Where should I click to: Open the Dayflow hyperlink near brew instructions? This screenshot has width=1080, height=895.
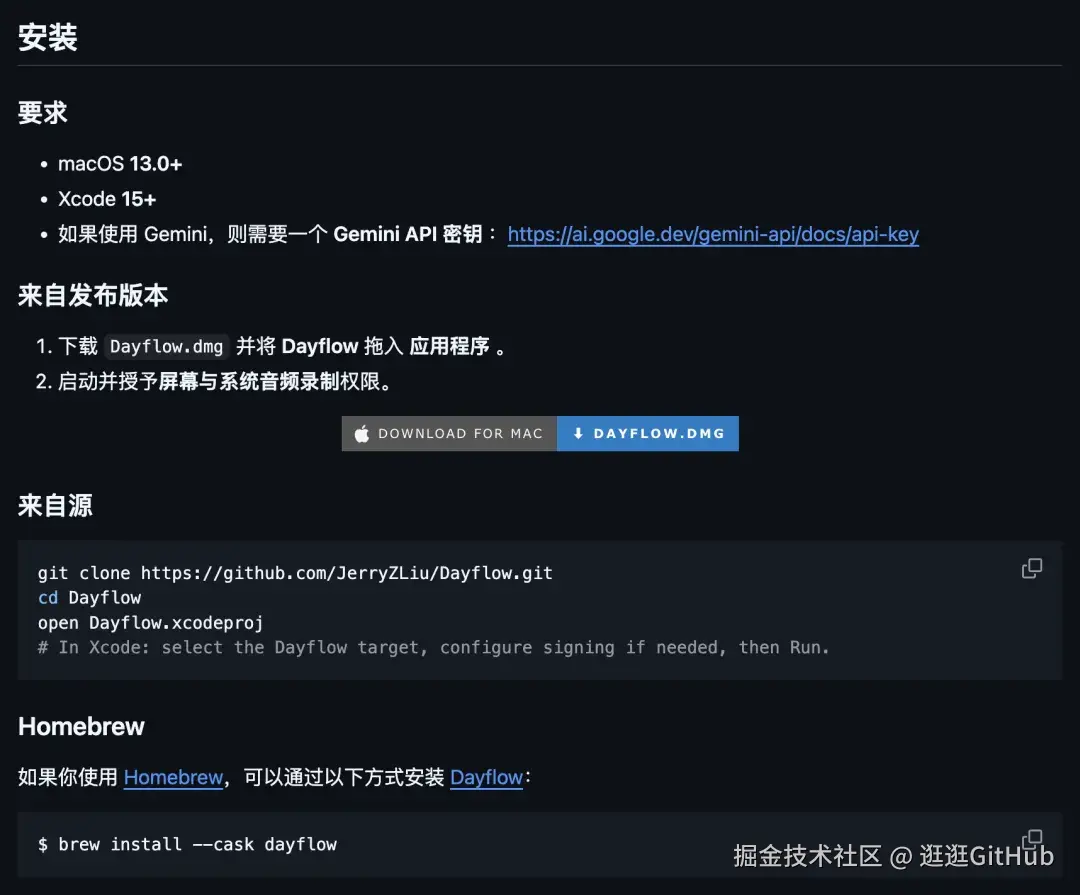click(487, 777)
